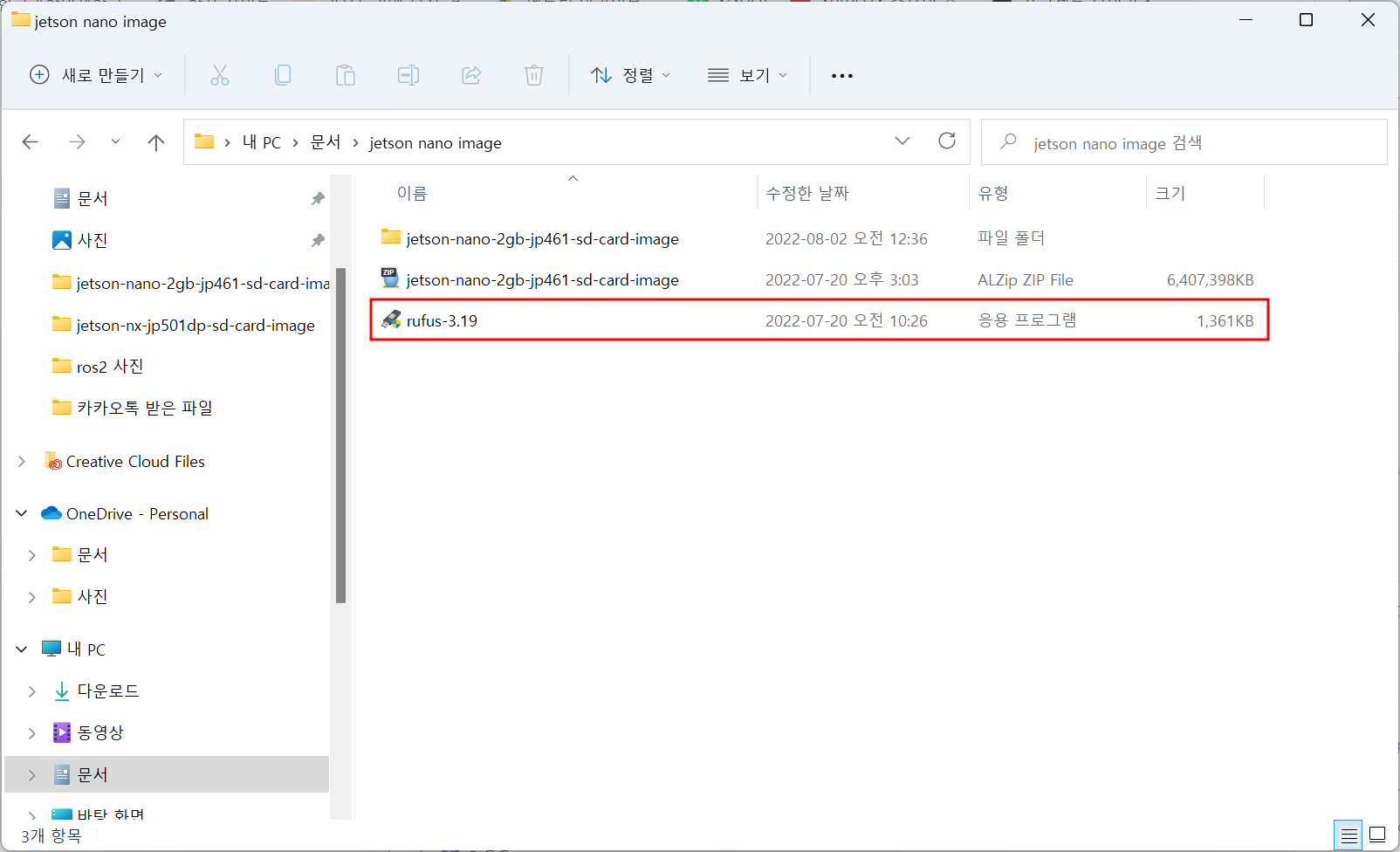
Task: Select highlighted 문서 under 내 PC
Action: point(167,774)
